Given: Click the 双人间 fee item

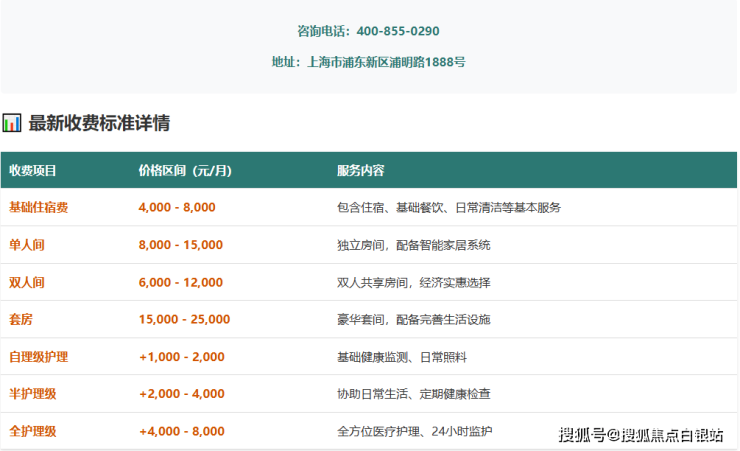Looking at the screenshot, I should [x=27, y=282].
